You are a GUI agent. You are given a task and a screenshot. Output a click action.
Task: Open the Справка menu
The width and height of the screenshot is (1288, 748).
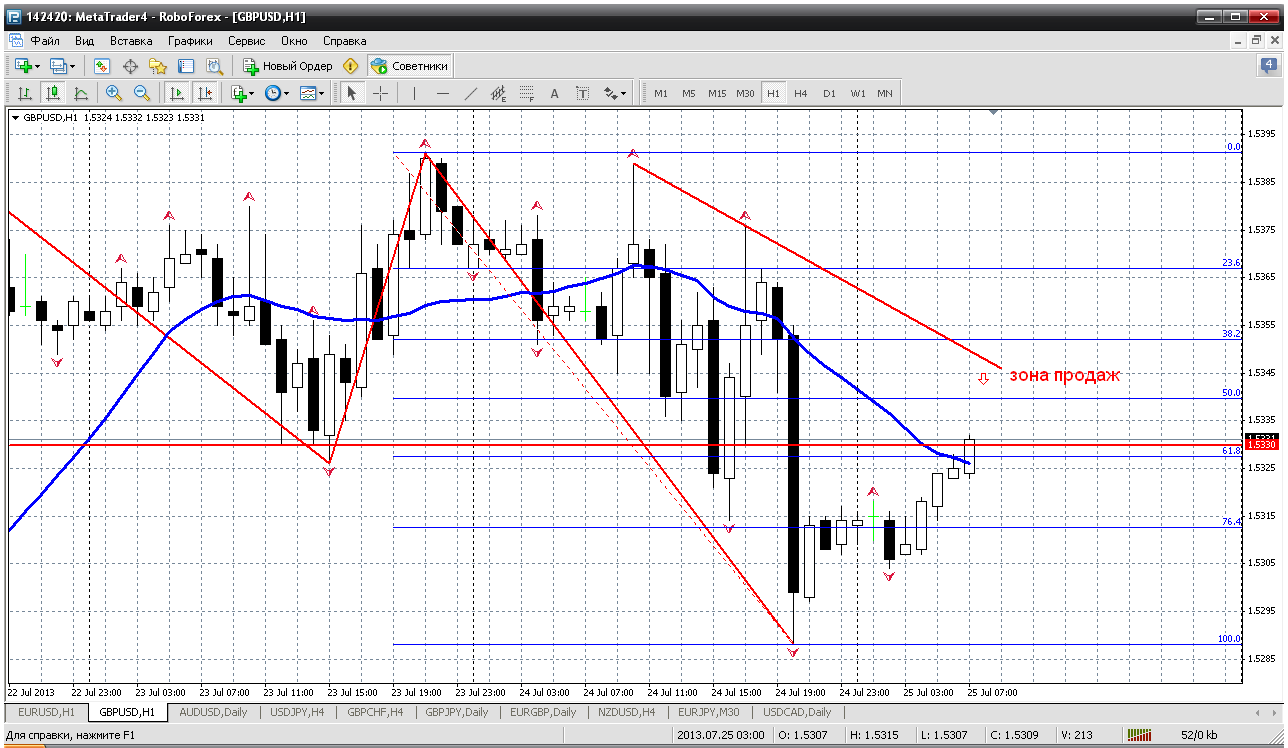(x=345, y=41)
